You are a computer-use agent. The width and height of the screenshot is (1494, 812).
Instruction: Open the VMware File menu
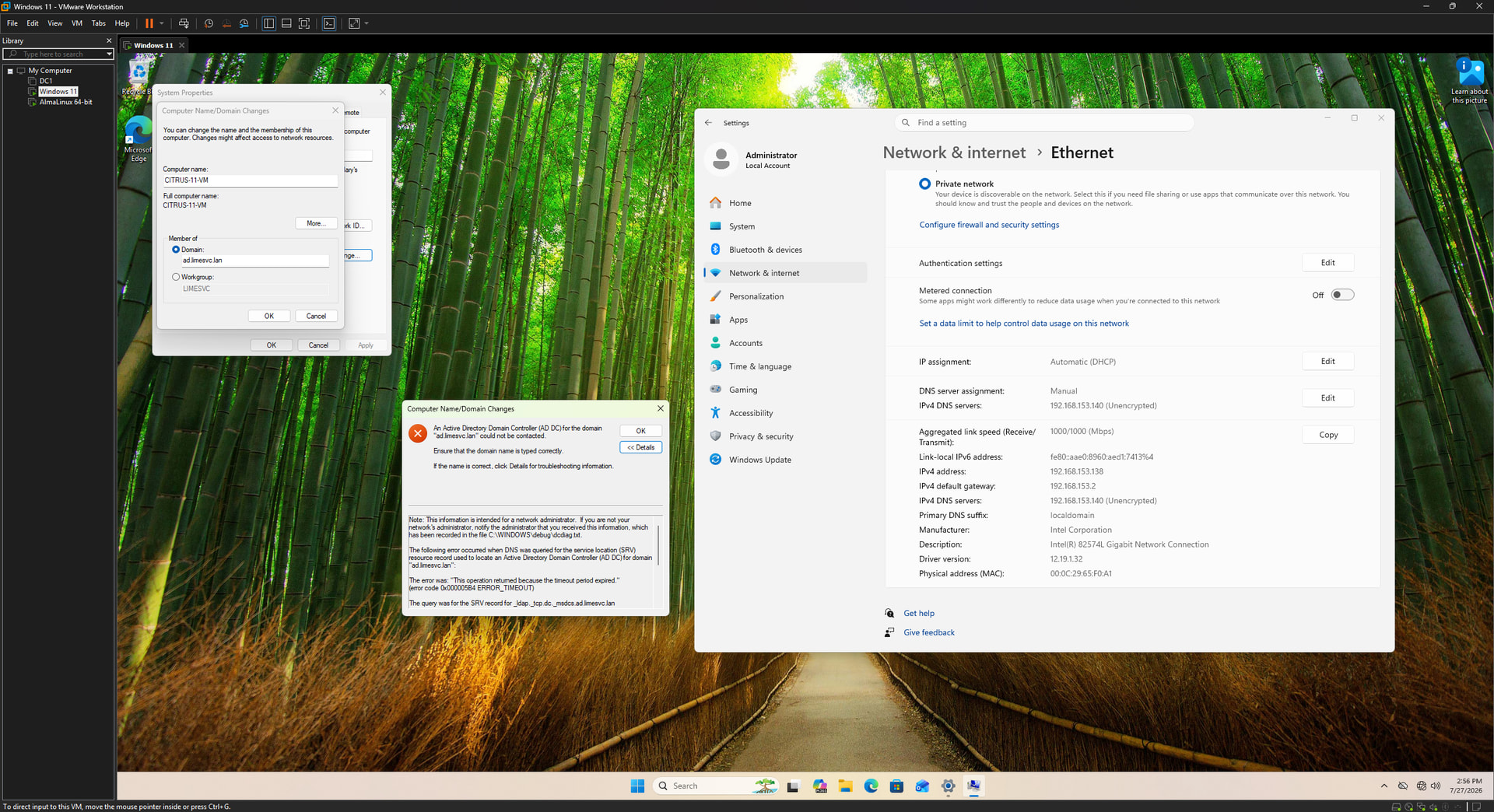(12, 23)
